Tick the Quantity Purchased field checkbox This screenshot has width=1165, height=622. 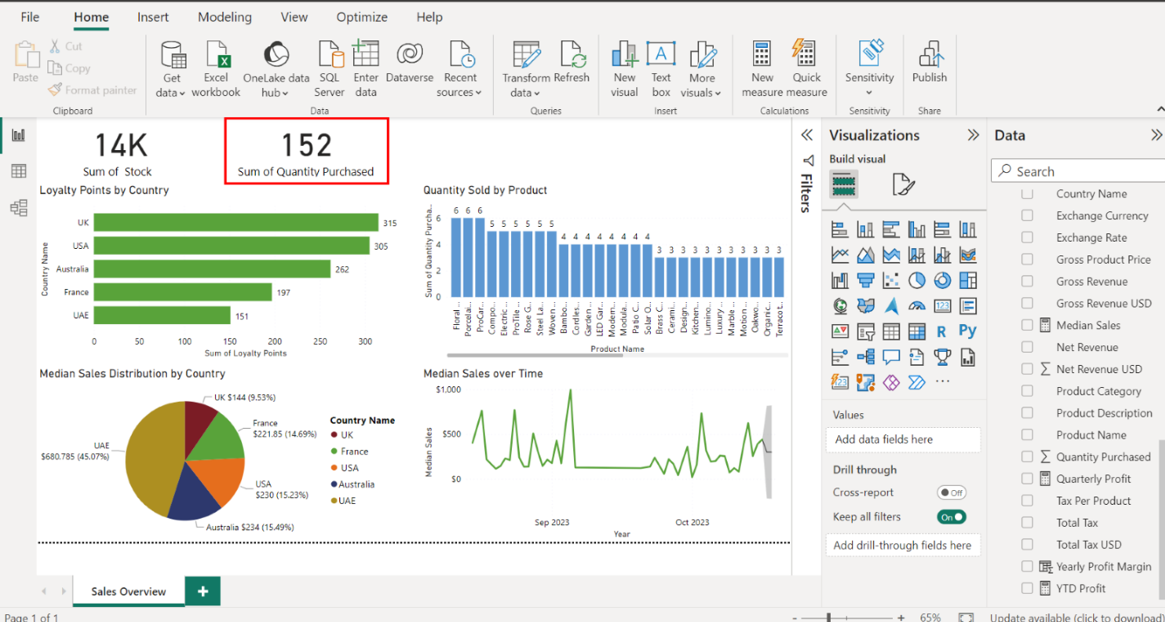pos(1027,457)
